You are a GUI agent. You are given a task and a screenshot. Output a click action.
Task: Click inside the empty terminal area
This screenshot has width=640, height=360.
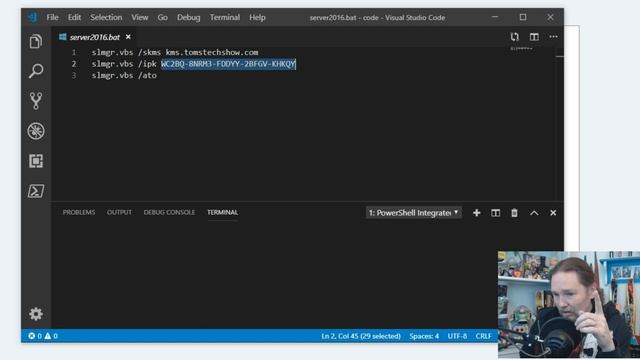[x=273, y=273]
